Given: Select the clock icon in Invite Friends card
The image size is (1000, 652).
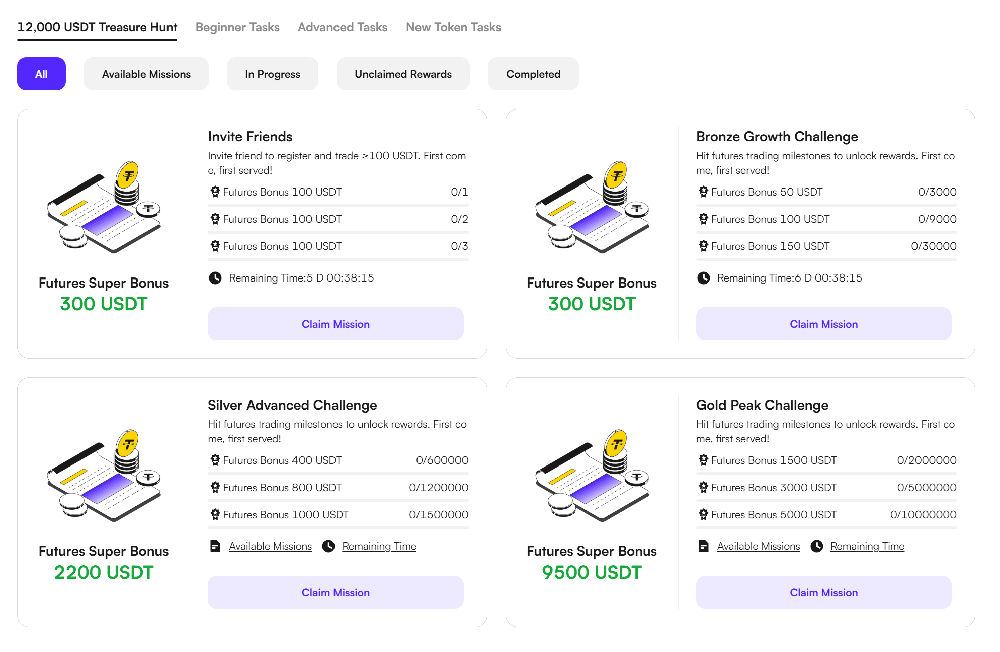Looking at the screenshot, I should (215, 278).
